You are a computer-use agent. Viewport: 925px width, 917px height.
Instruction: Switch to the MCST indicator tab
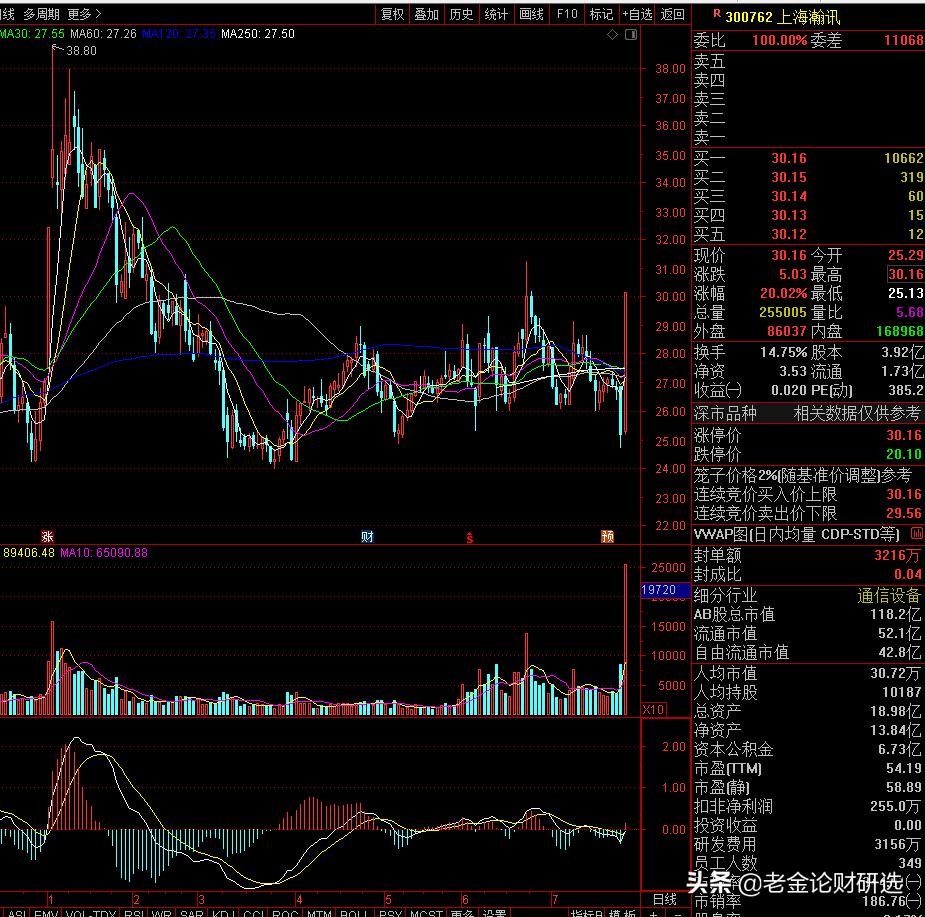(x=426, y=912)
